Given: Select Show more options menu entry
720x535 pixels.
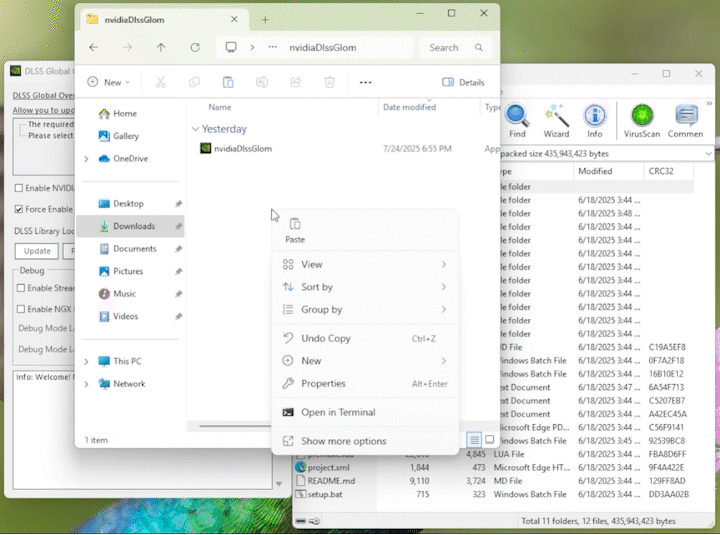Looking at the screenshot, I should click(343, 441).
